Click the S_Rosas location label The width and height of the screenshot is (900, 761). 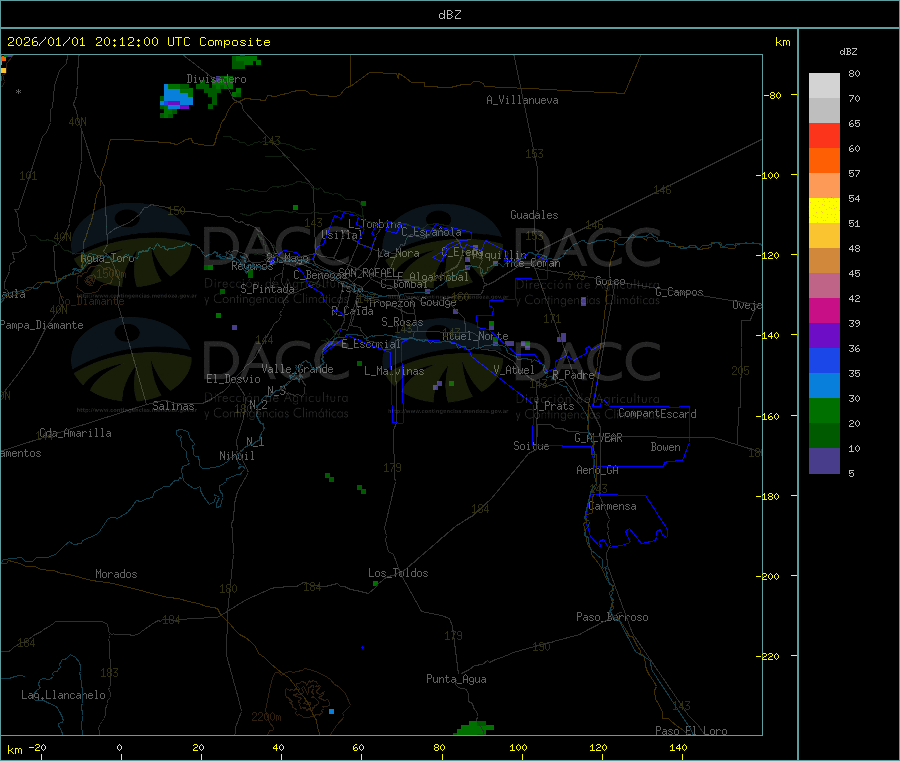(x=402, y=322)
